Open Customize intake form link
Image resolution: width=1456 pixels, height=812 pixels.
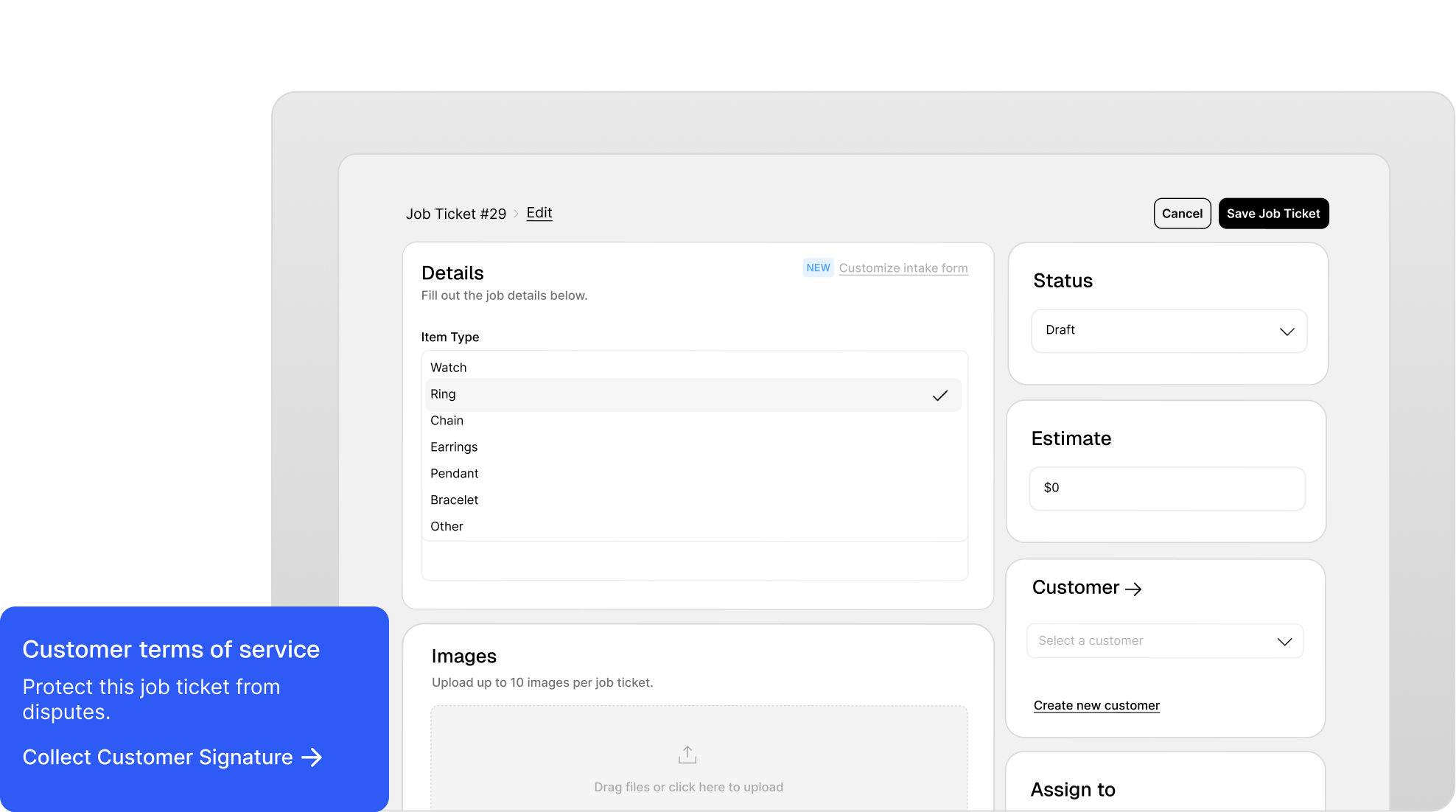pos(903,268)
